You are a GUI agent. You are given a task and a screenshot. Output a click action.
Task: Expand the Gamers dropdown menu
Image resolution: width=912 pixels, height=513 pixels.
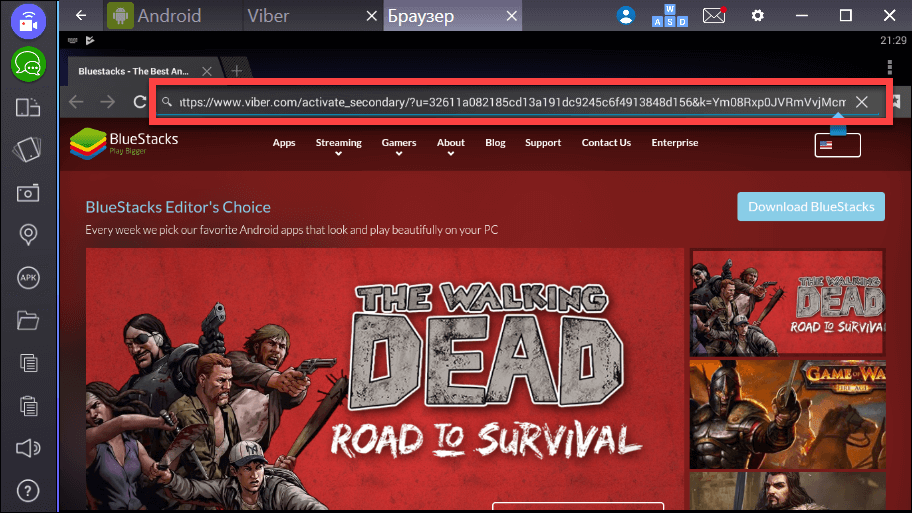click(x=399, y=147)
